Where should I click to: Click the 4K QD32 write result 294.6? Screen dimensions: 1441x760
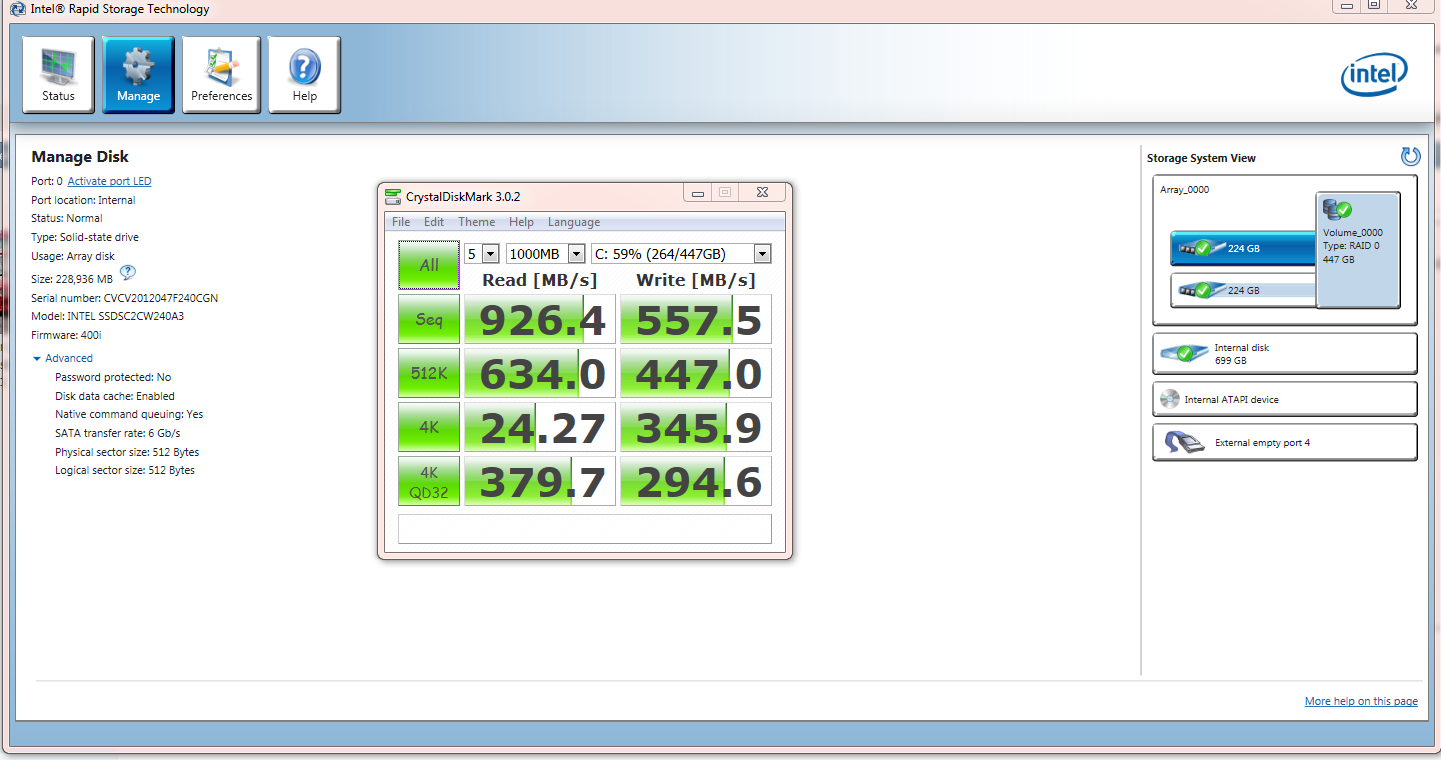[x=696, y=481]
